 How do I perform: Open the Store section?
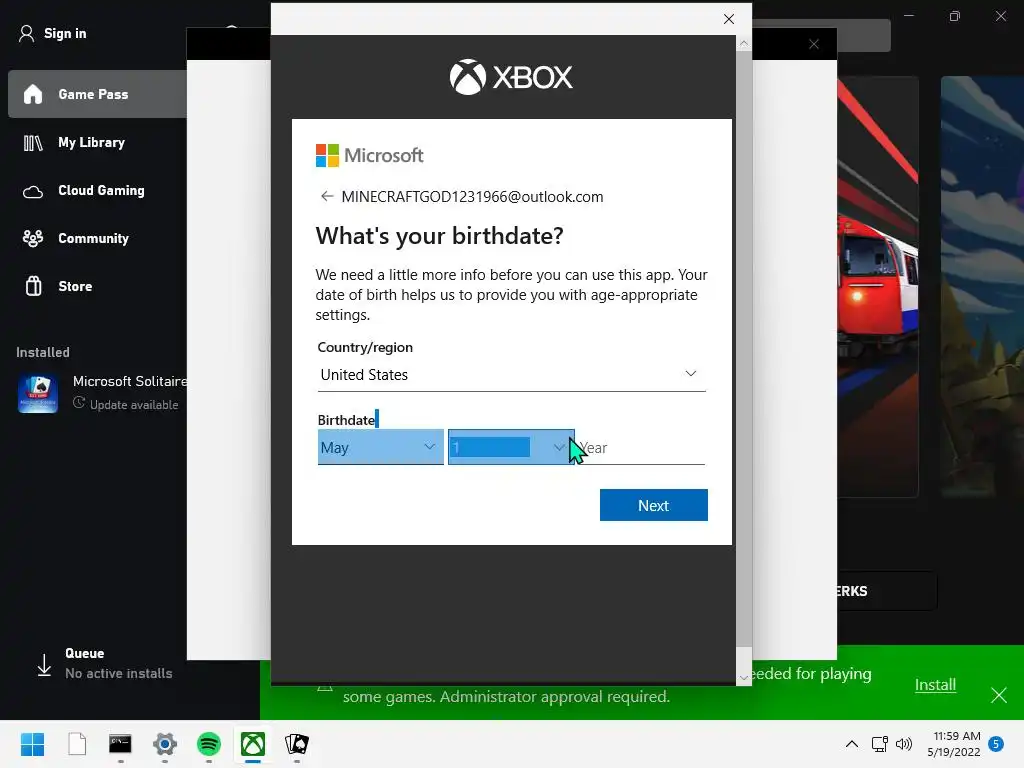pos(75,286)
